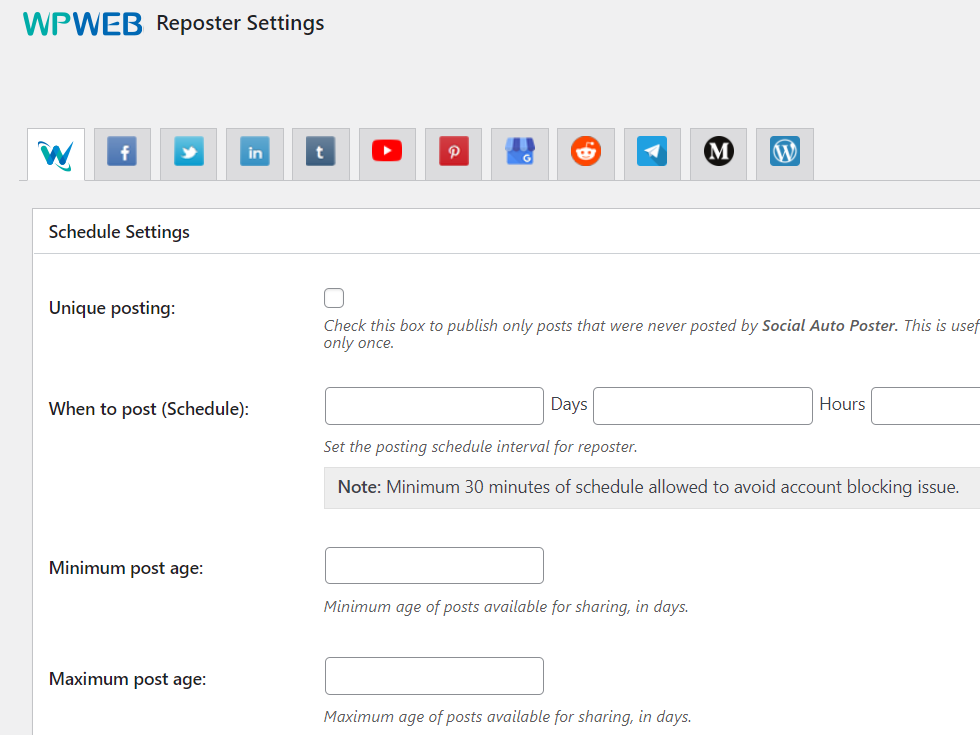980x735 pixels.
Task: Click the Minimum post age label
Action: coord(126,568)
